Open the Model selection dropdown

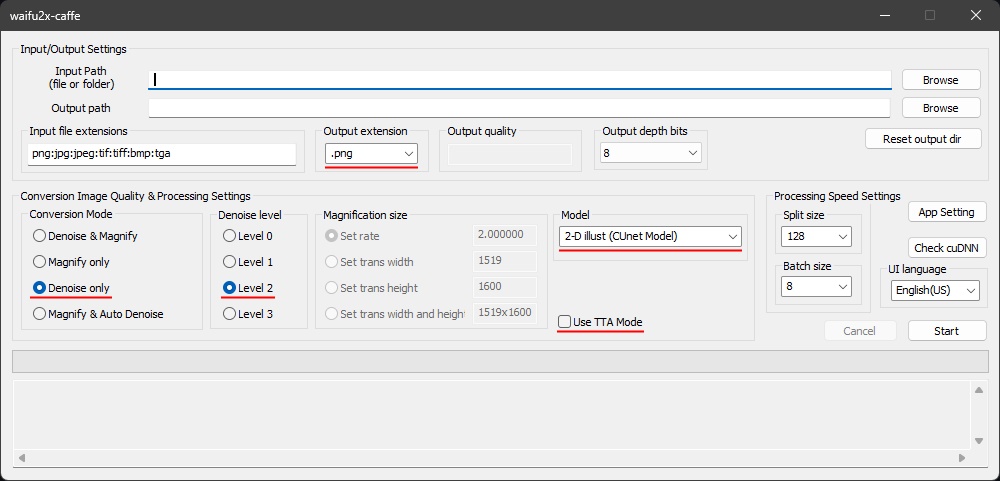coord(650,236)
